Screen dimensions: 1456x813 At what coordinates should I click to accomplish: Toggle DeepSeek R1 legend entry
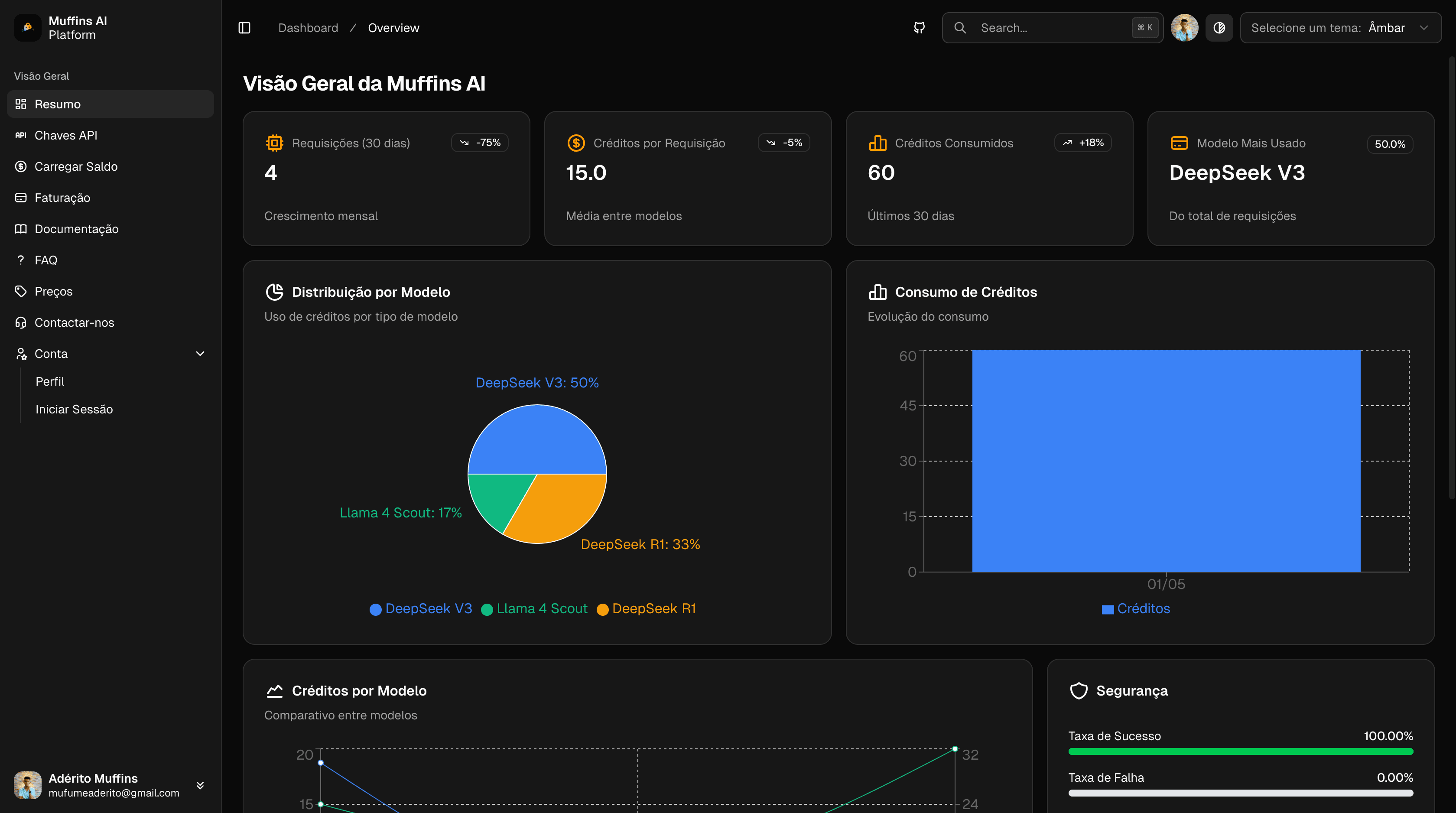pyautogui.click(x=646, y=609)
